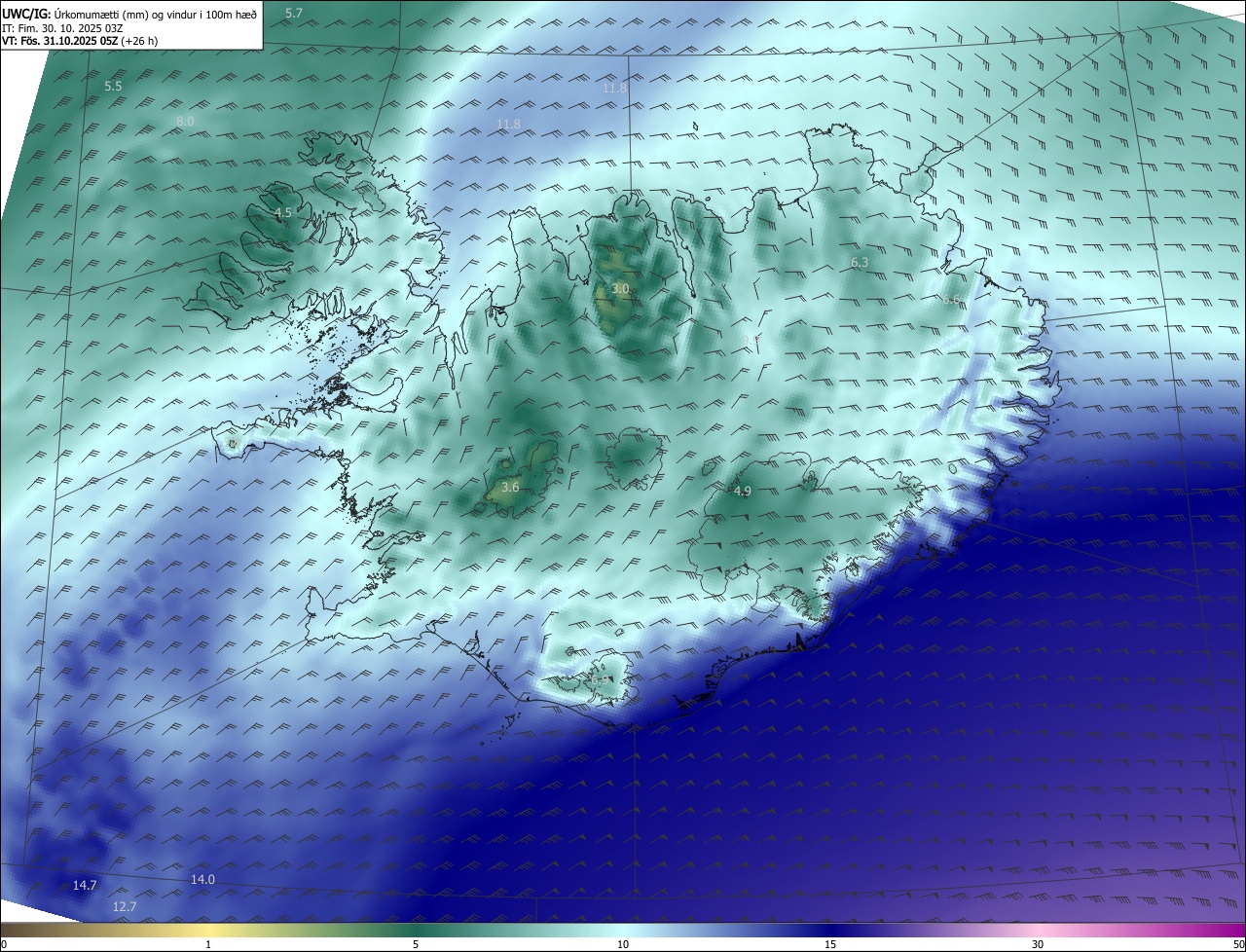1246x952 pixels.
Task: Pick the yellow band of the colour bar
Action: click(207, 930)
